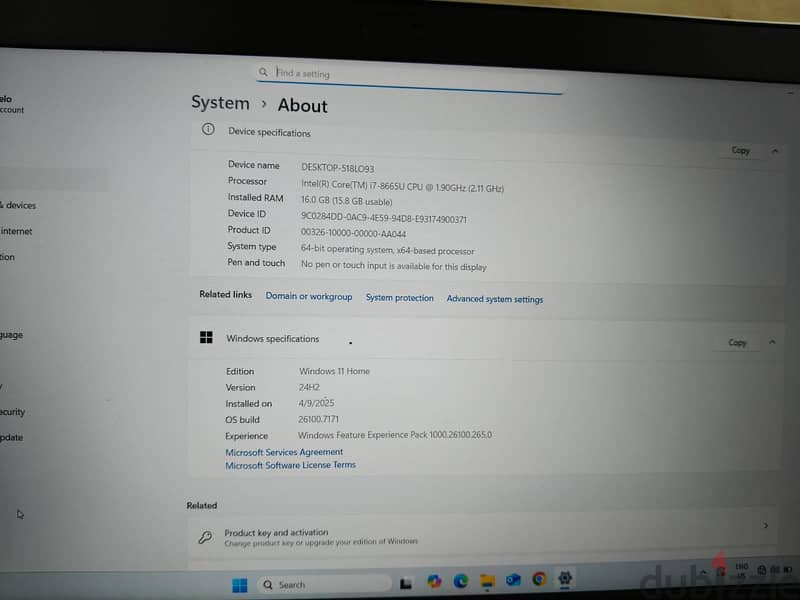The height and width of the screenshot is (600, 800).
Task: Click the key icon for Product key
Action: pyautogui.click(x=206, y=537)
